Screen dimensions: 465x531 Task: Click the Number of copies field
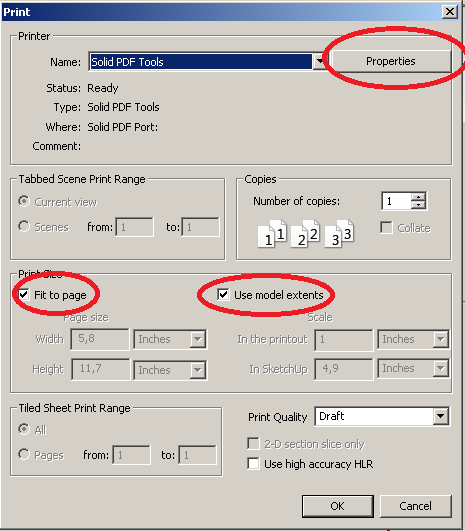tap(397, 201)
